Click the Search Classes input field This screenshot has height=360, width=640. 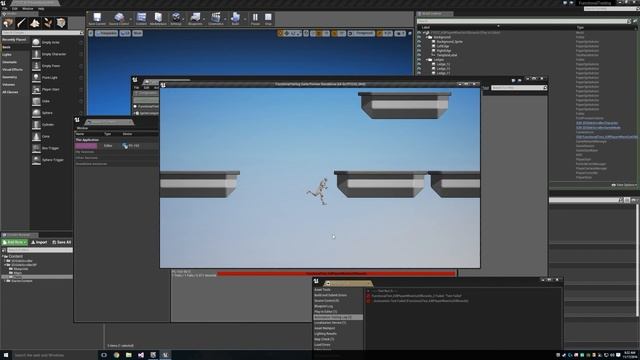coord(42,33)
